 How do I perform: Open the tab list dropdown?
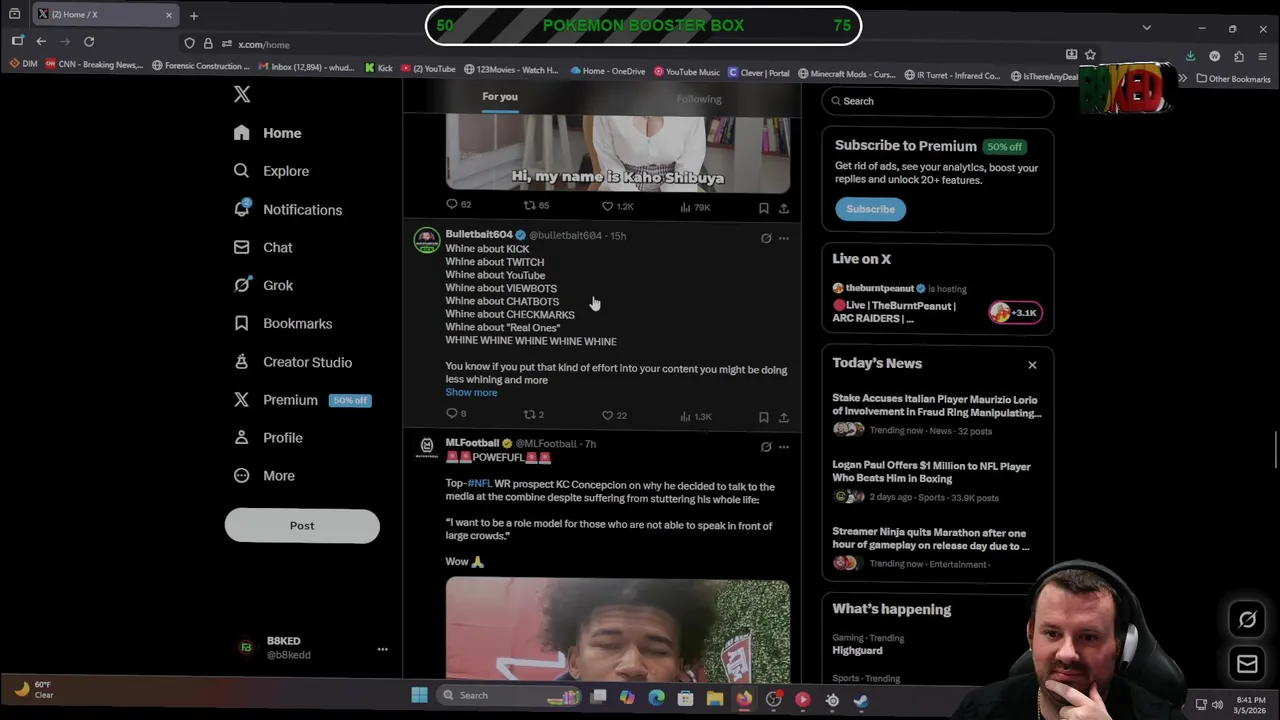point(1147,28)
